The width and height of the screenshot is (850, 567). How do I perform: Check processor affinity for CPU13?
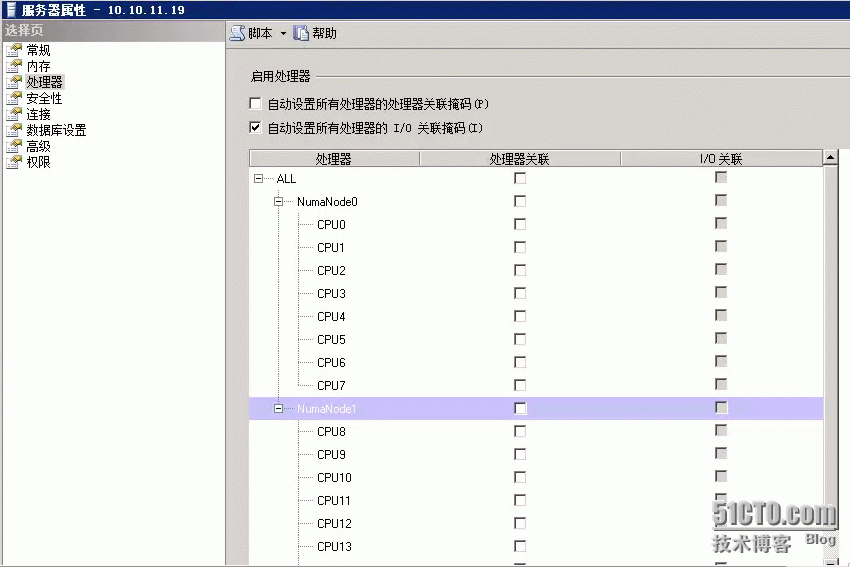point(520,546)
